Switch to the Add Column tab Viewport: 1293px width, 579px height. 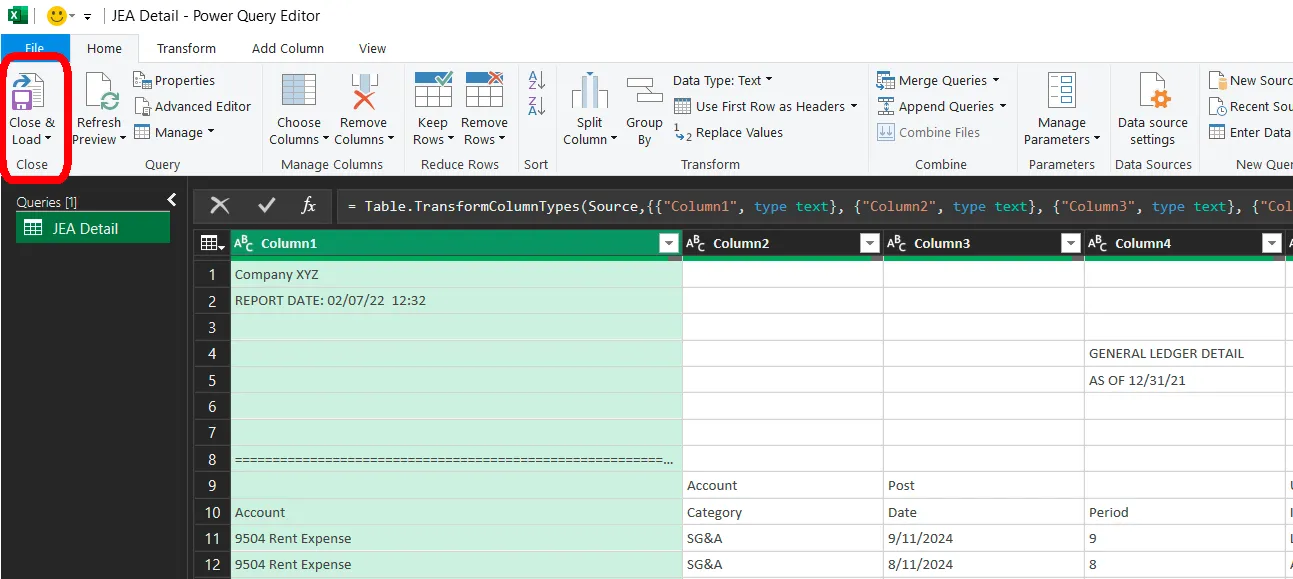coord(288,48)
